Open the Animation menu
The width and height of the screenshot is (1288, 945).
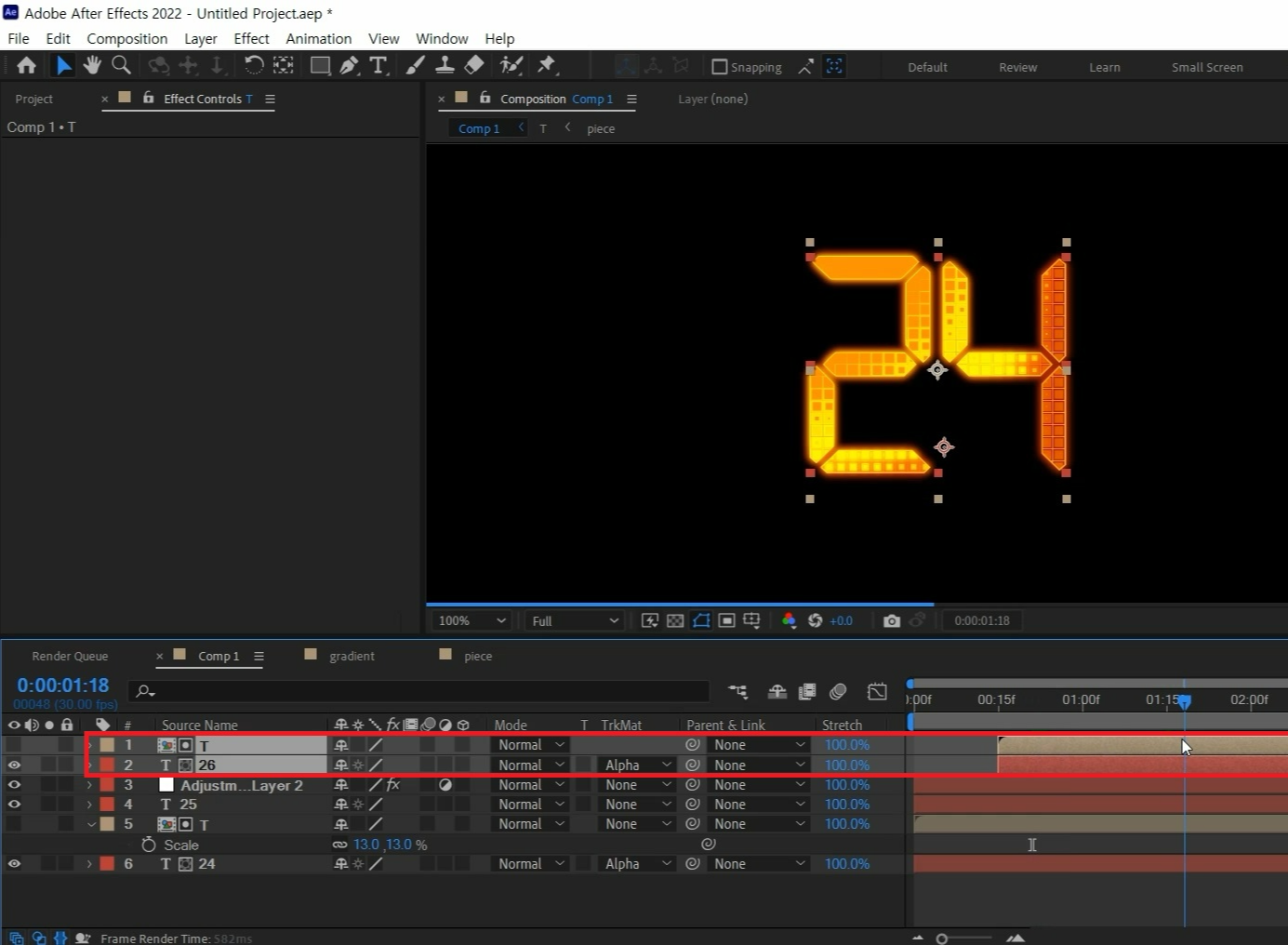(x=319, y=38)
